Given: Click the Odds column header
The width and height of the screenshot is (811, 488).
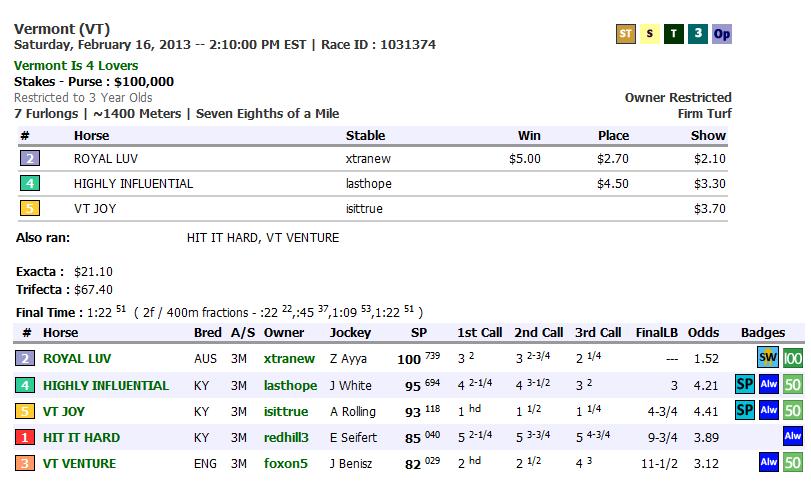Looking at the screenshot, I should (704, 332).
